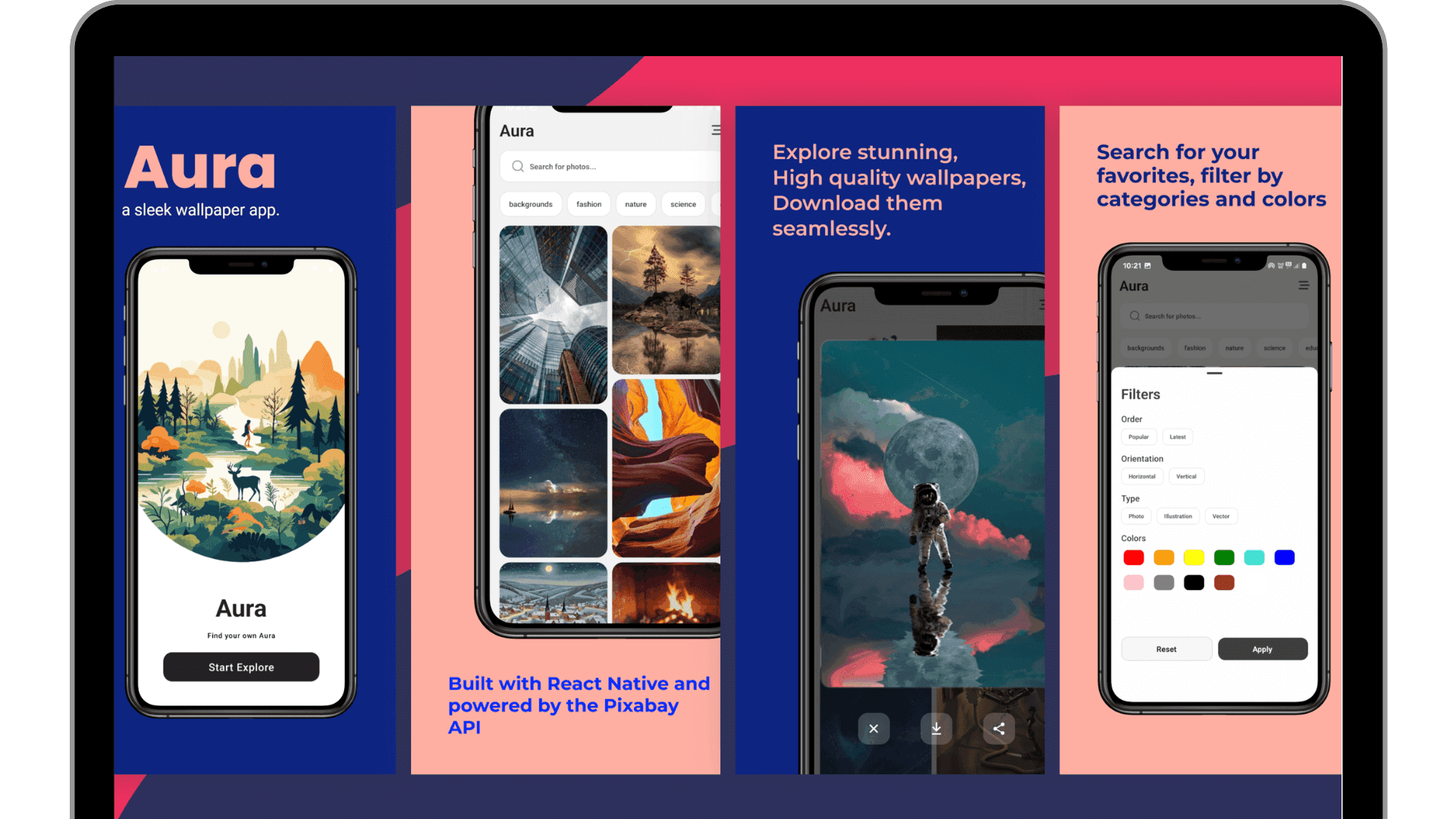Click Search for photos input field
The width and height of the screenshot is (1456, 819).
tap(600, 166)
